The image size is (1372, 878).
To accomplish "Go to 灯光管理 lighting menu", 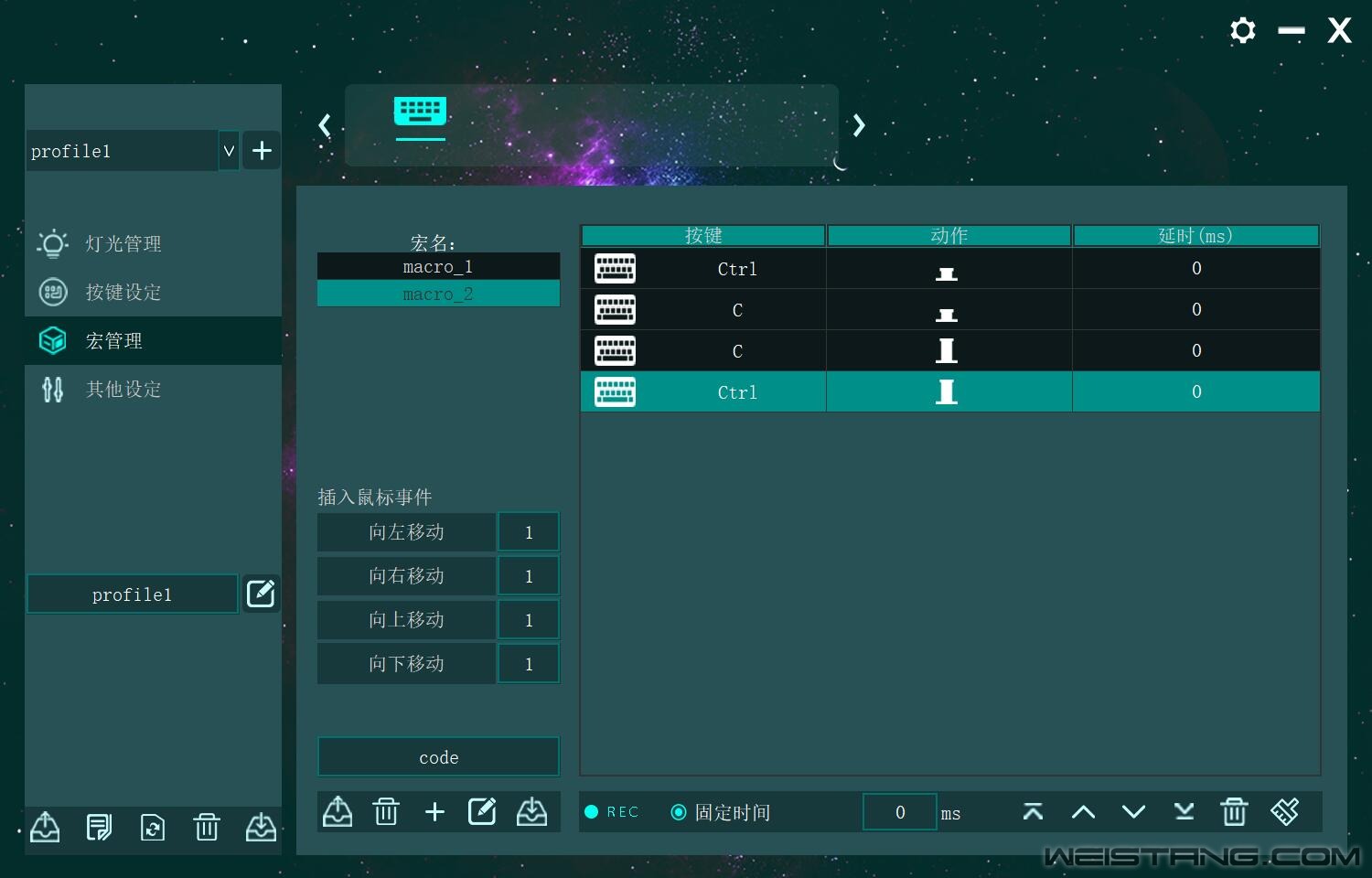I will pos(153,243).
